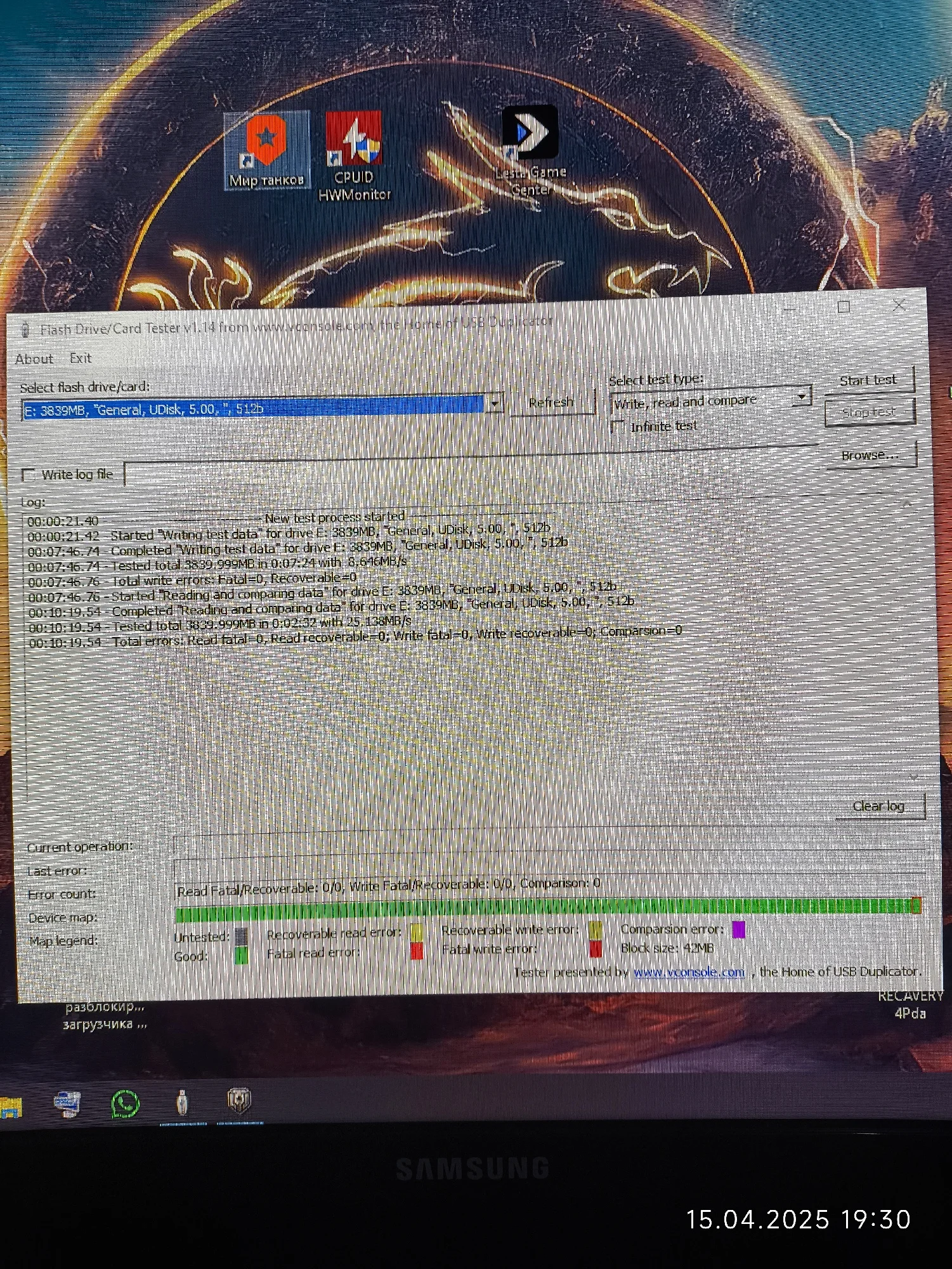Screen dimensions: 952x1269
Task: Select log line 'Completed Reading and comparing data'
Action: click(331, 607)
